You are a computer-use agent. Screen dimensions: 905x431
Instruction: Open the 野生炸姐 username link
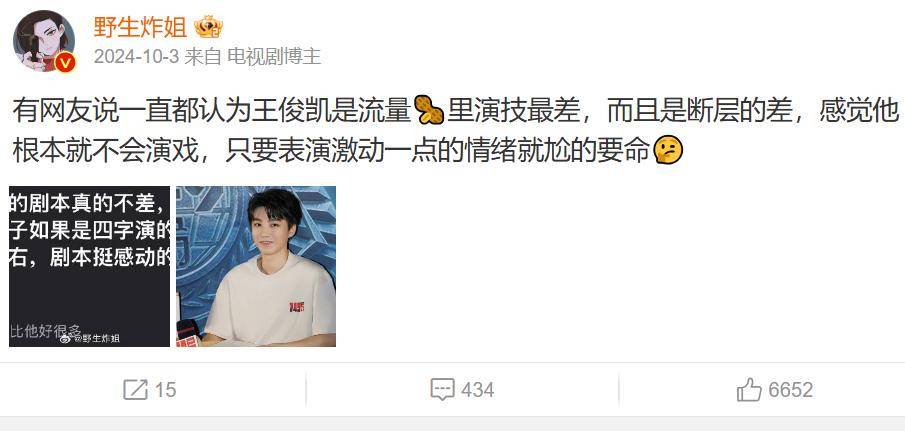[x=140, y=27]
